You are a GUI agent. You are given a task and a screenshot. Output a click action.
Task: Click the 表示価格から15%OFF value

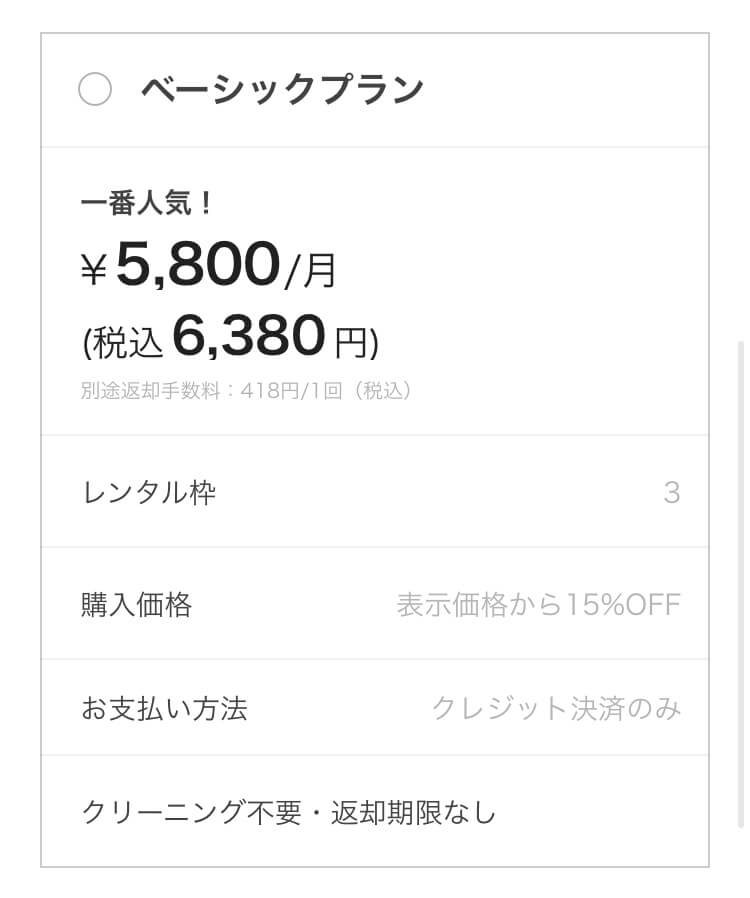pos(538,605)
